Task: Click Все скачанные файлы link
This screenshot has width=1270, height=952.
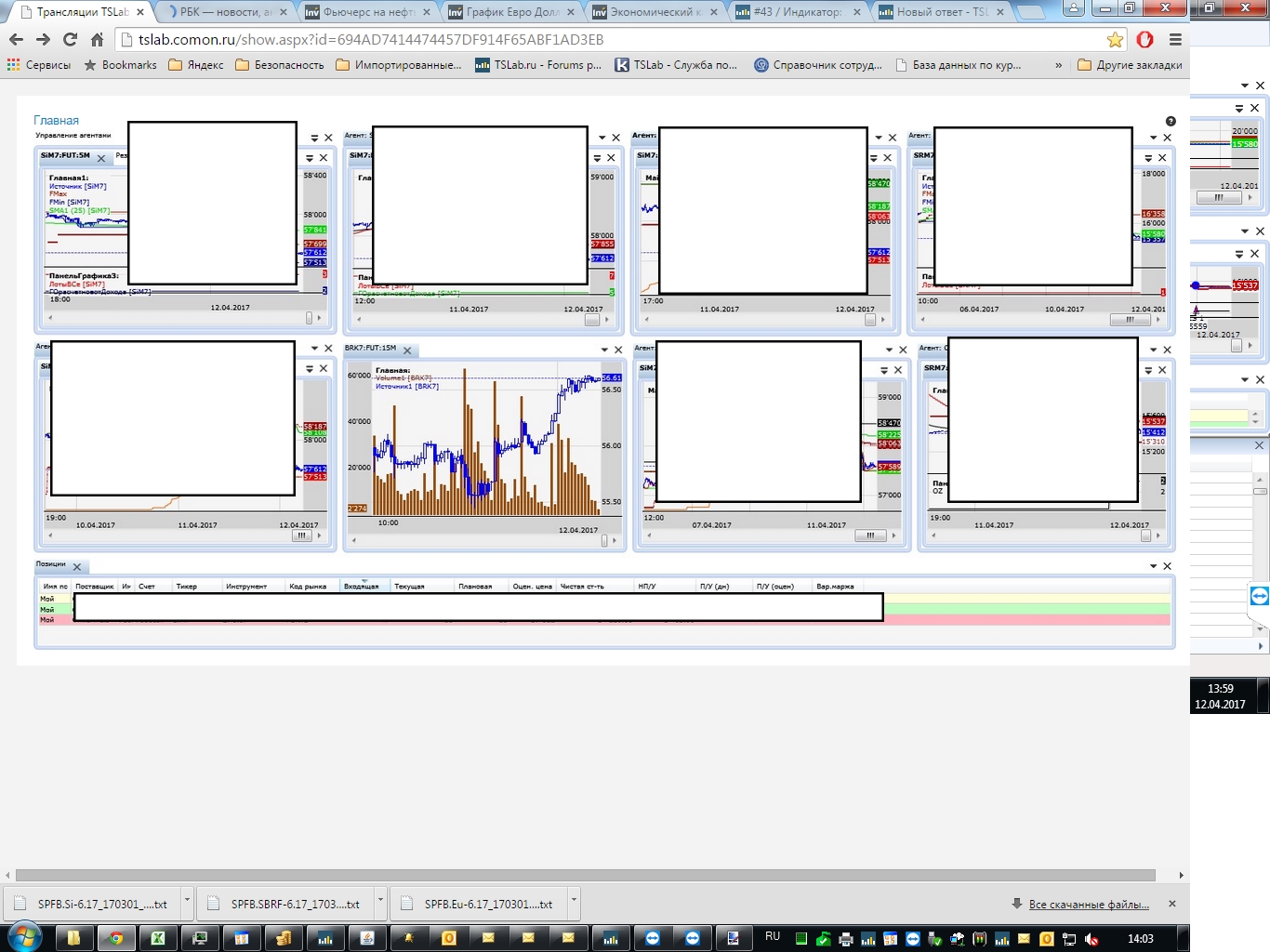Action: (1089, 905)
